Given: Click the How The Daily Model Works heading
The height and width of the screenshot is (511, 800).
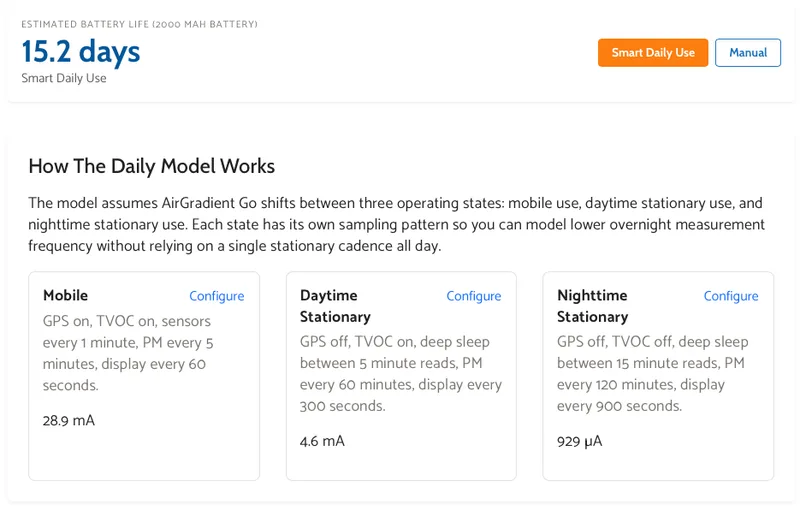Looking at the screenshot, I should [151, 166].
